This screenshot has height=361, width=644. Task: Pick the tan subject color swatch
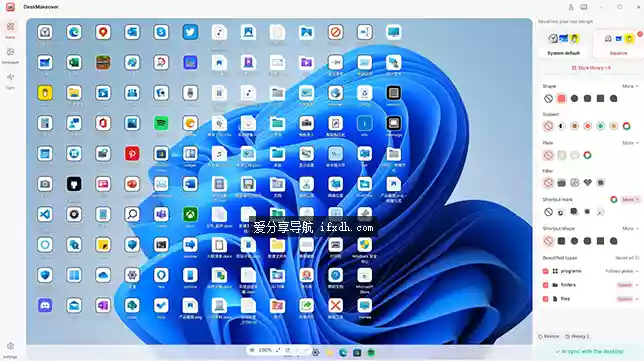tap(614, 126)
